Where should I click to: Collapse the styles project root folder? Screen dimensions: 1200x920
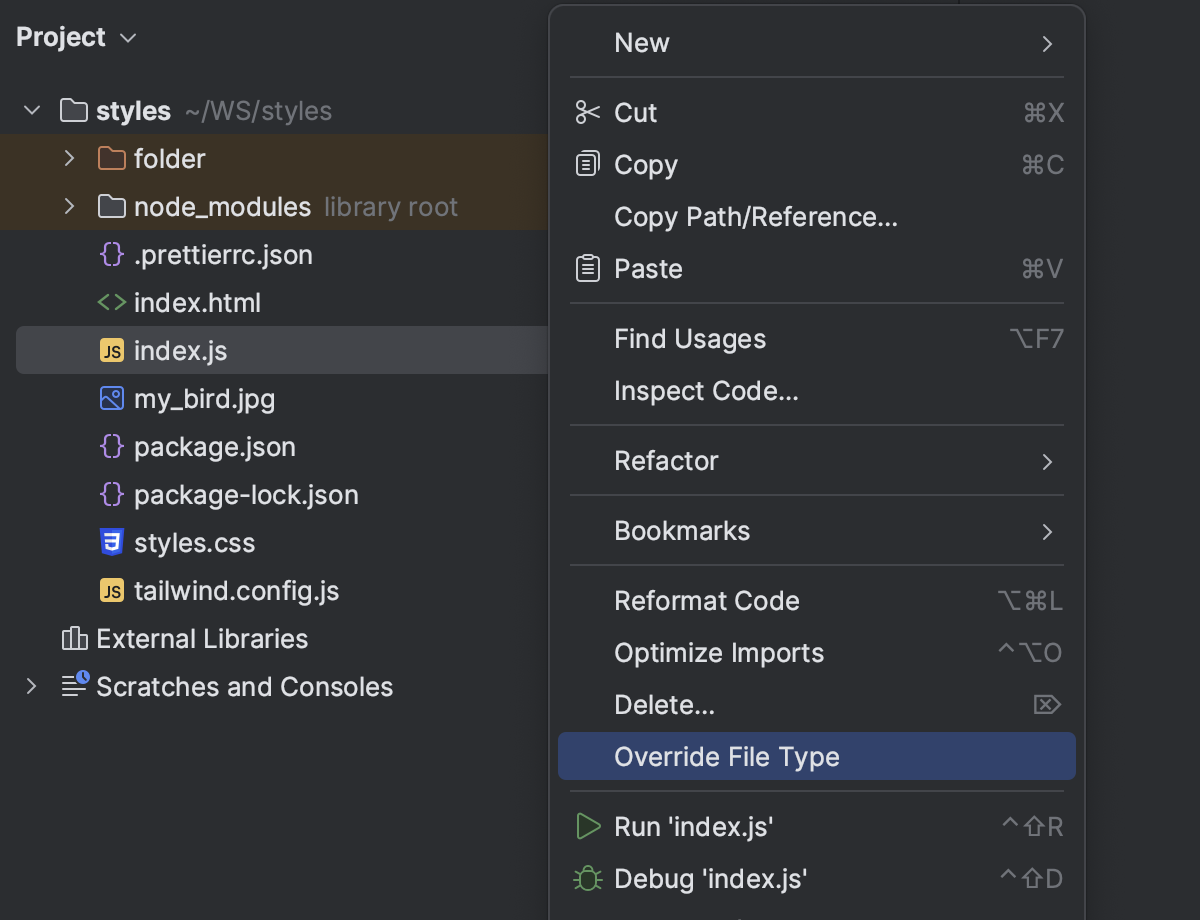pyautogui.click(x=30, y=111)
